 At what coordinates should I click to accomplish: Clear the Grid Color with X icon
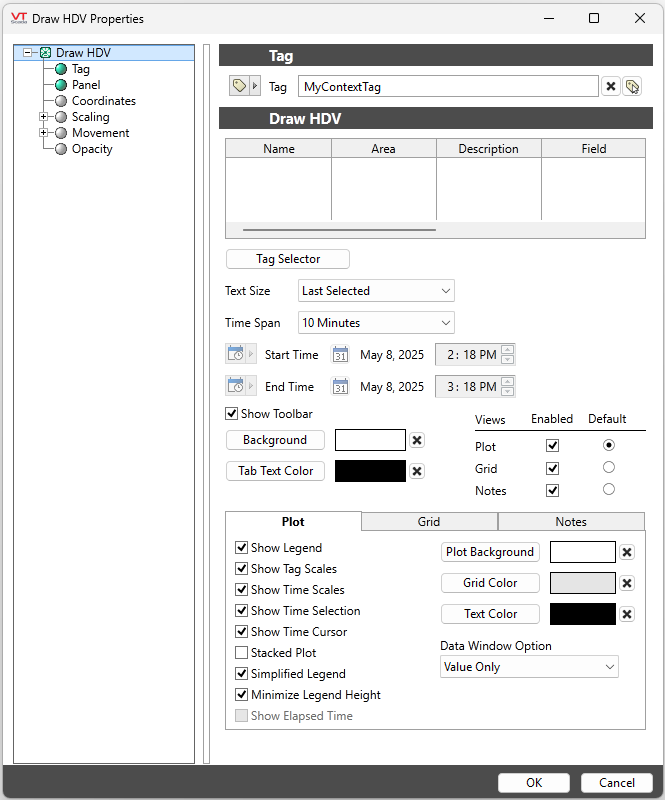point(627,583)
